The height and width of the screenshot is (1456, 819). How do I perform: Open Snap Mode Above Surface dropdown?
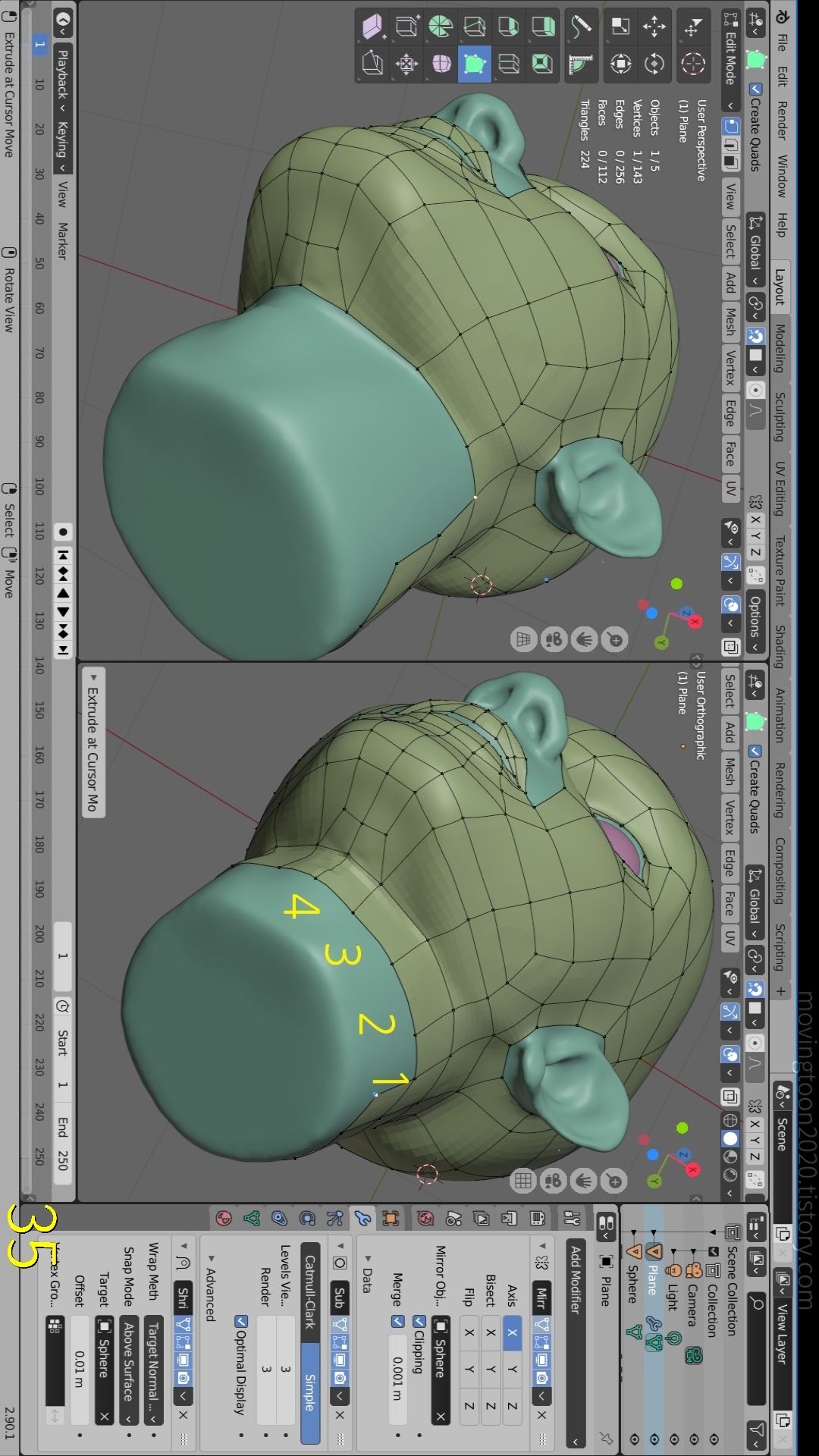point(129,1371)
